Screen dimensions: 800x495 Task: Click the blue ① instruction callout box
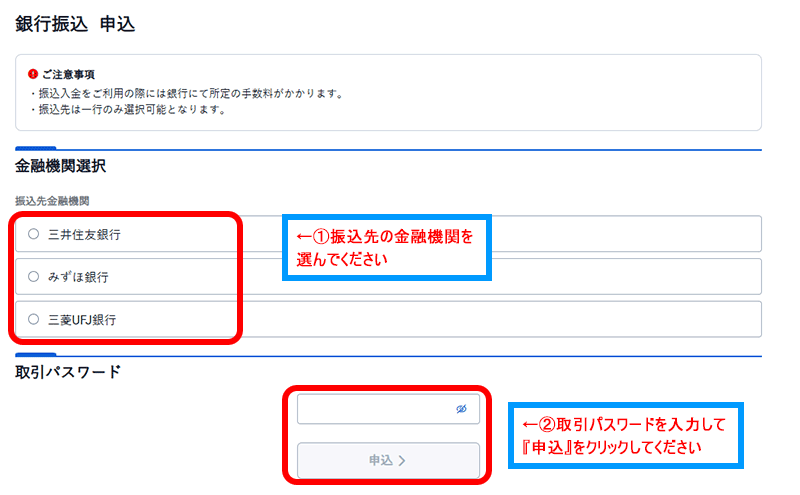click(x=386, y=247)
